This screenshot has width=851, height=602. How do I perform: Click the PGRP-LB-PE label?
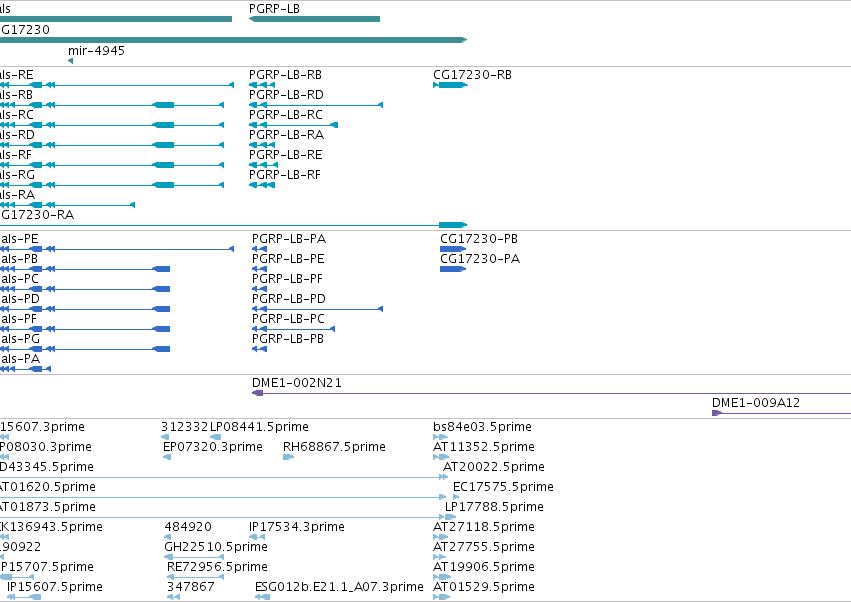(x=288, y=259)
